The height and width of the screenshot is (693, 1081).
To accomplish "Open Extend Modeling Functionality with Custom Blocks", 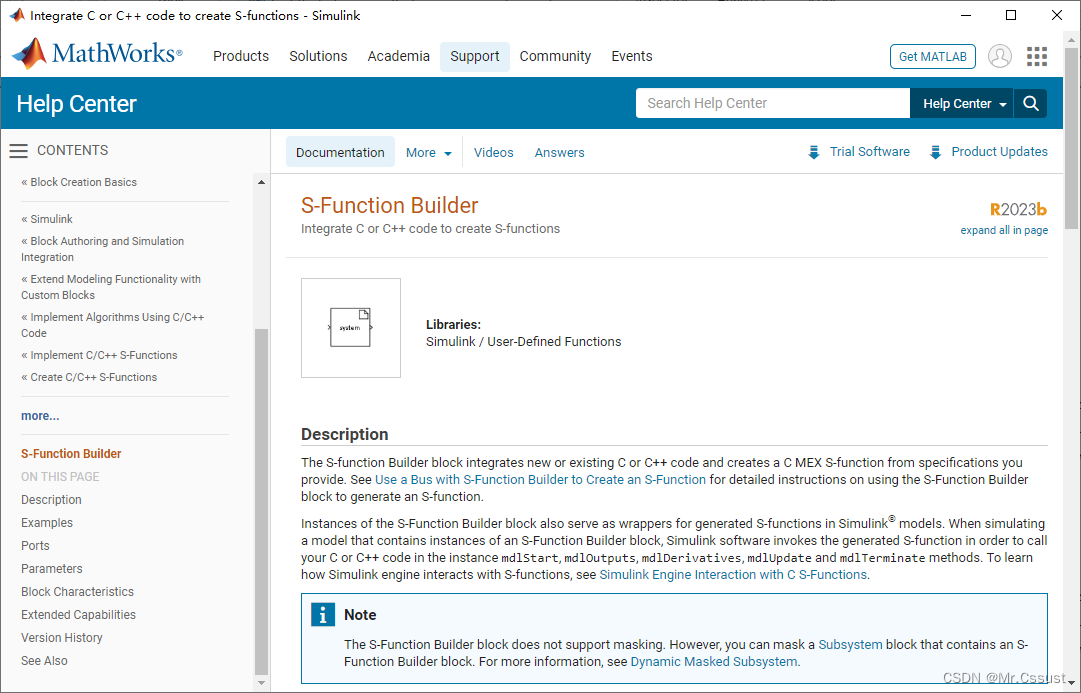I will 111,287.
